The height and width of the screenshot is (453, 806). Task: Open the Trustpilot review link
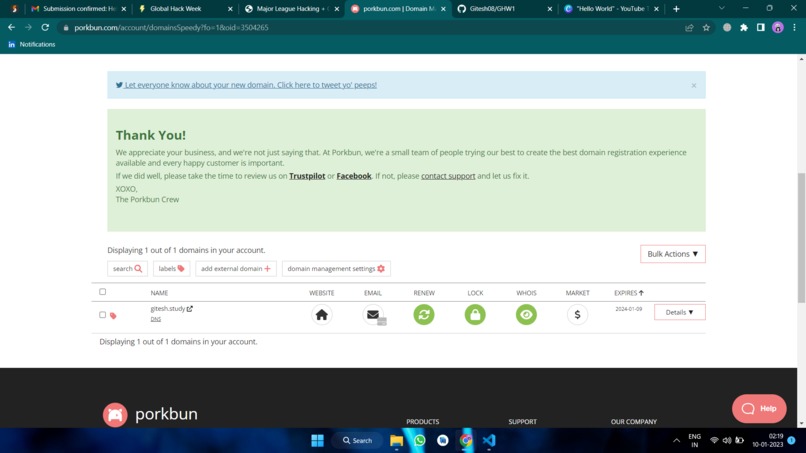tap(307, 176)
